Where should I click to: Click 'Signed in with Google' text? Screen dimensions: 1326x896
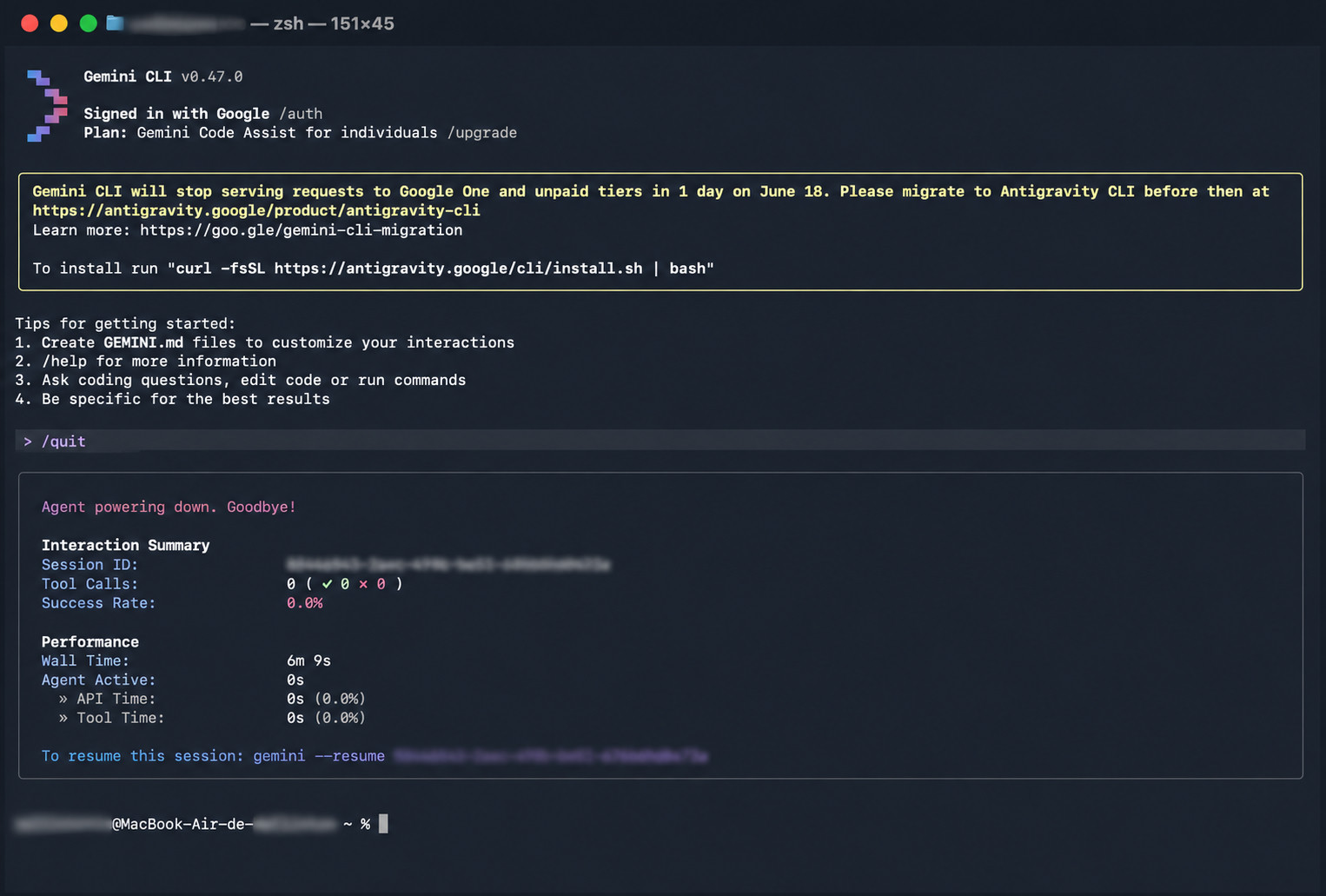coord(176,114)
